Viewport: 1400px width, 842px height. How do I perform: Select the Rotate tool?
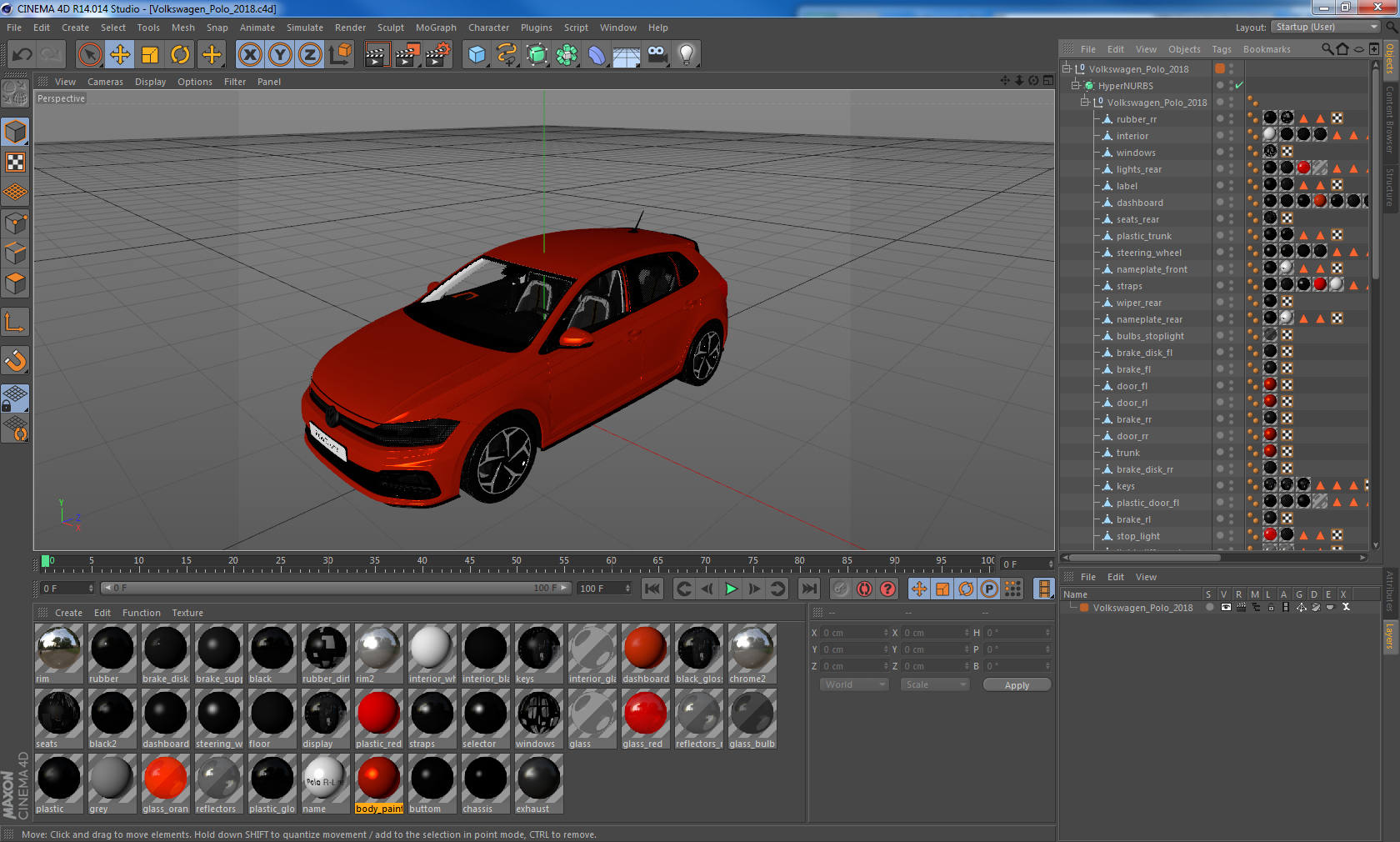point(180,55)
